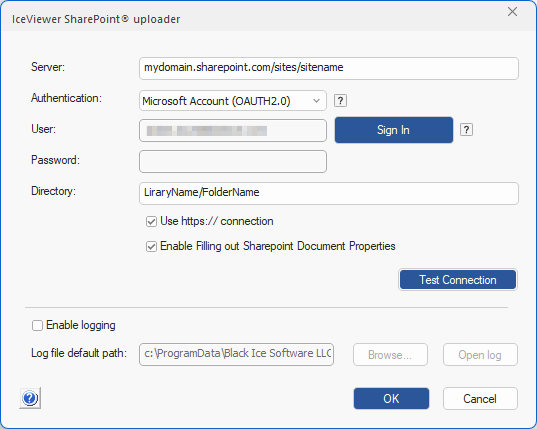Click the help icon beside Authentication dropdown
This screenshot has width=537, height=429.
pos(340,101)
